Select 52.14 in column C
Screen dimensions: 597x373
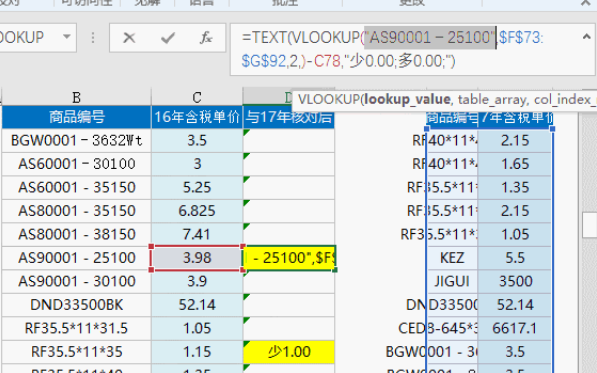197,305
